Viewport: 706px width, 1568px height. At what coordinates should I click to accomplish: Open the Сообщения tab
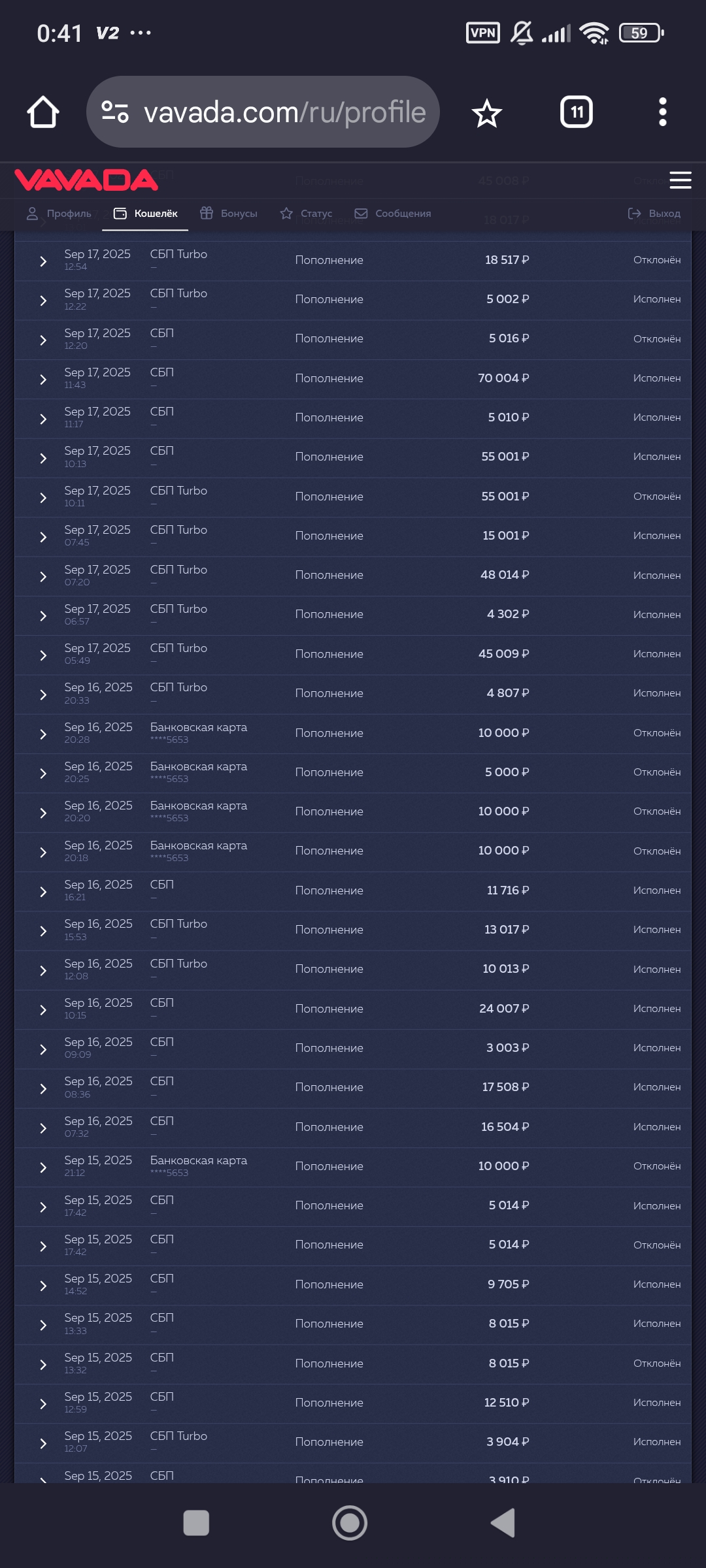click(x=393, y=214)
